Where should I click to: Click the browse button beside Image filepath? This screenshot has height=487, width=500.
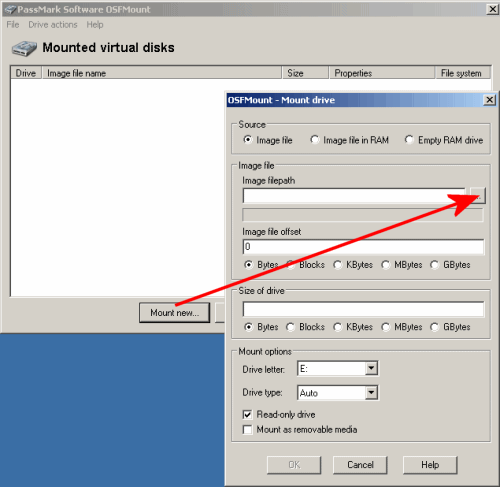[x=478, y=195]
